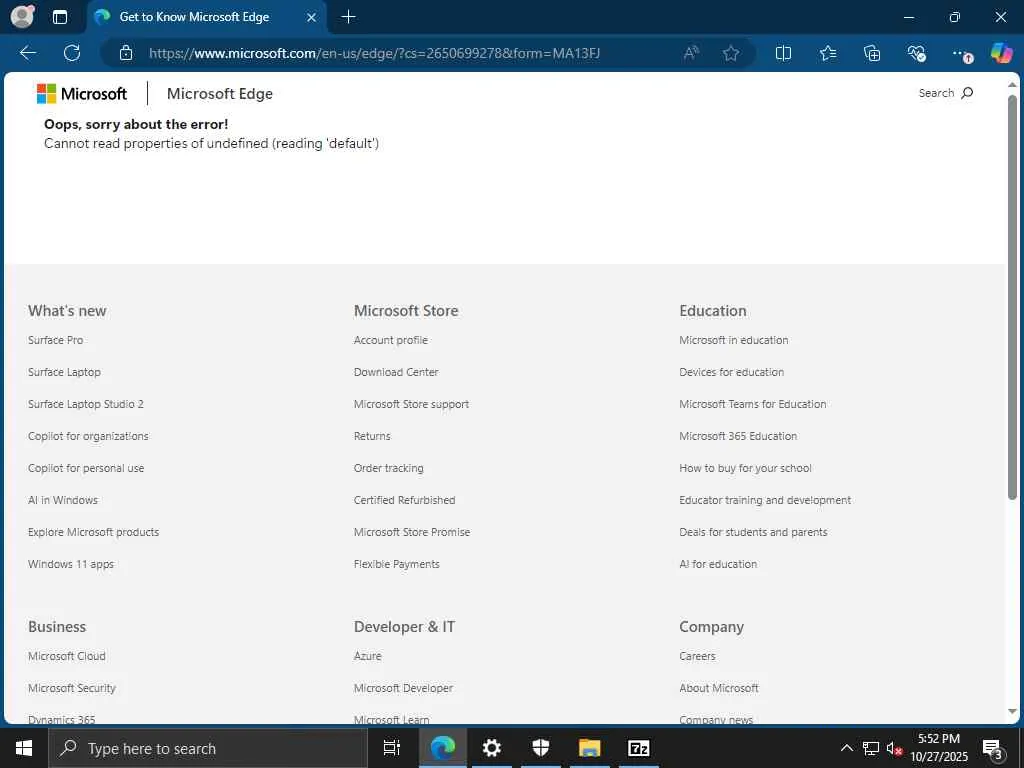Click the address bar URL field
Screen dimensions: 1024x768
[374, 54]
